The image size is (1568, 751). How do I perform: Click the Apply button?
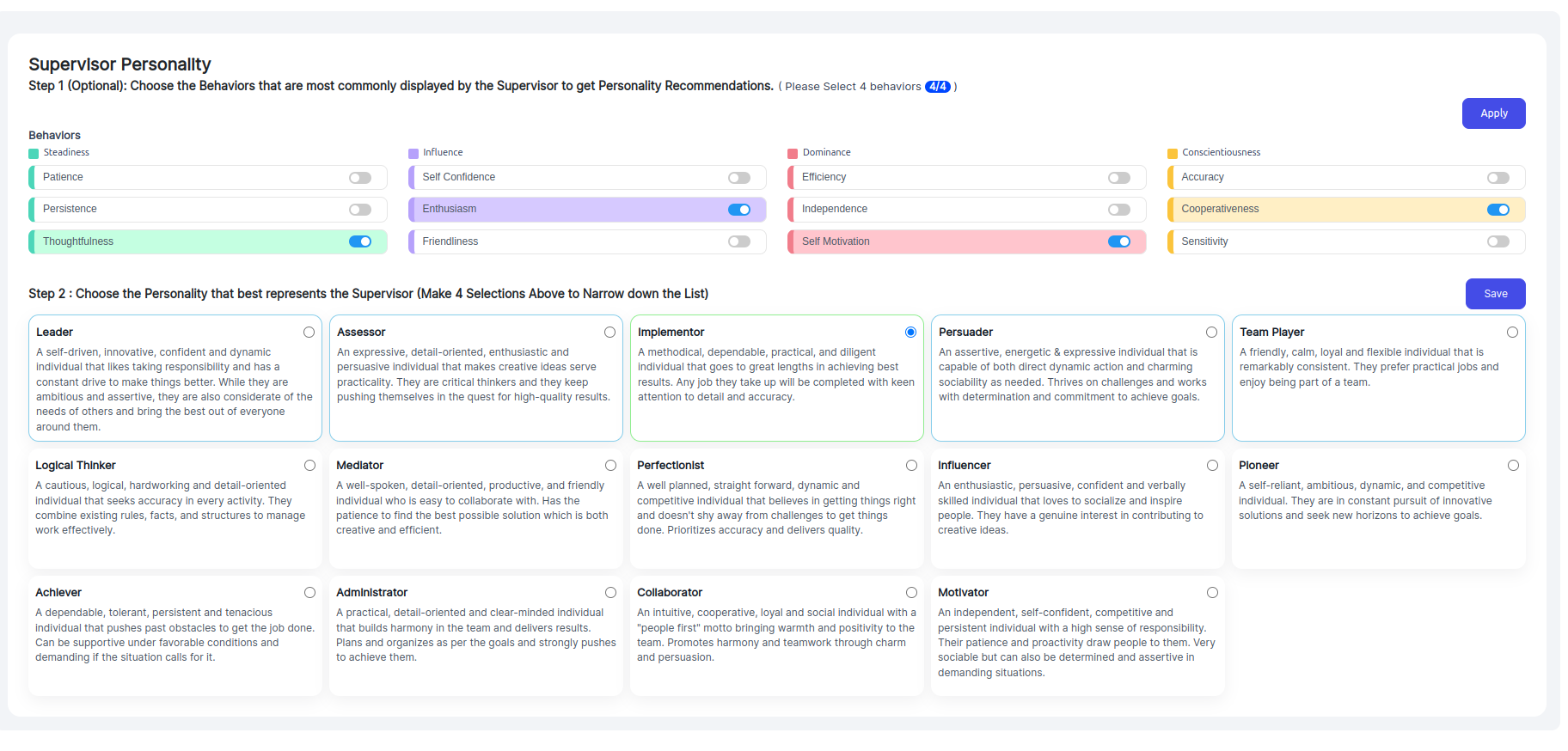1493,113
